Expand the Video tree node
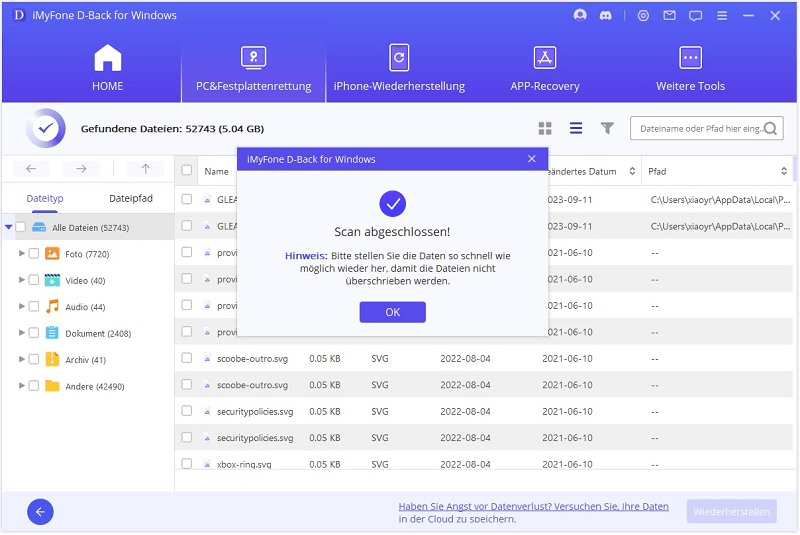The image size is (800, 535). coord(21,279)
